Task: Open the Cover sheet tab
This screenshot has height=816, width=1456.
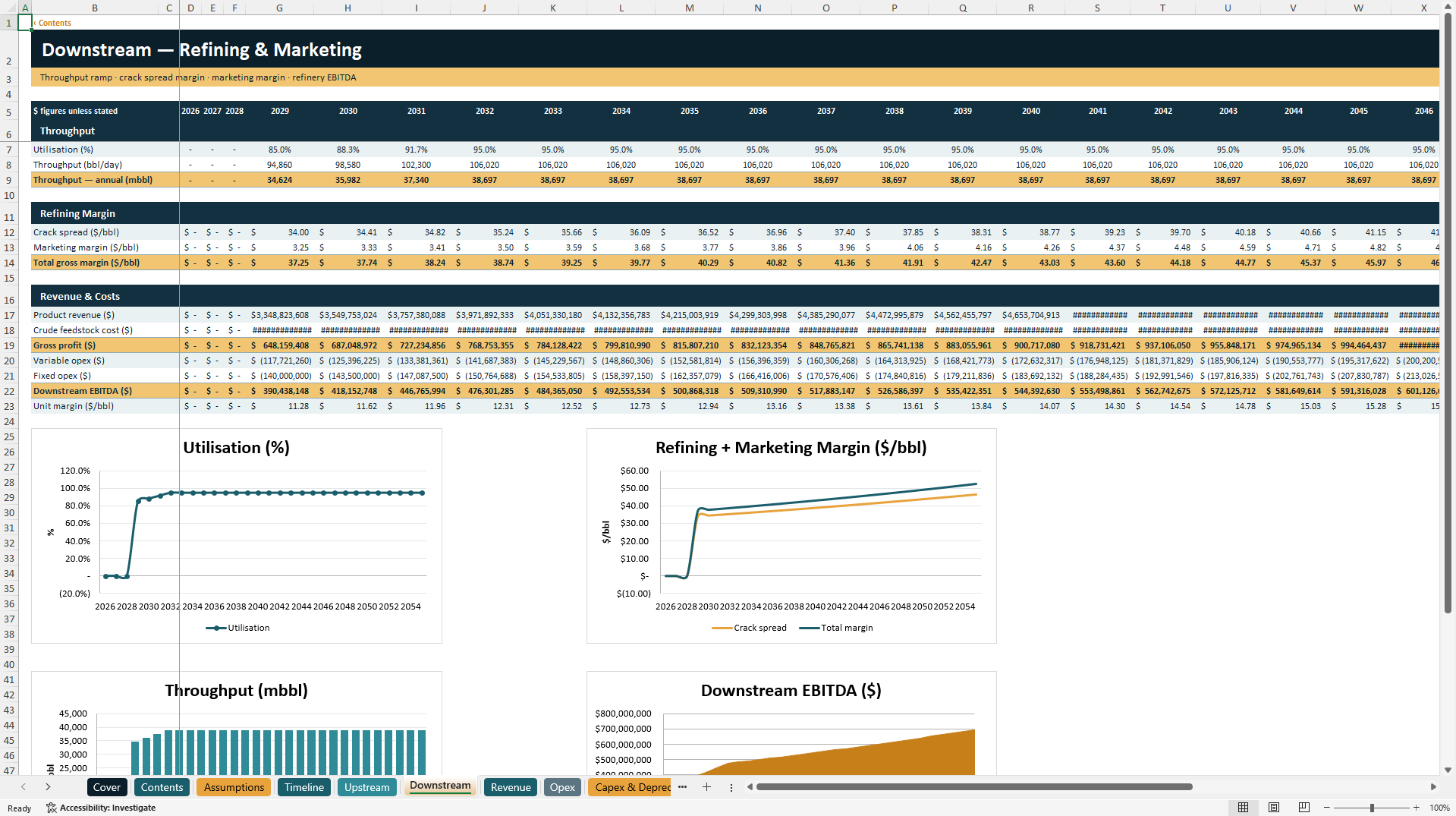Action: [106, 787]
